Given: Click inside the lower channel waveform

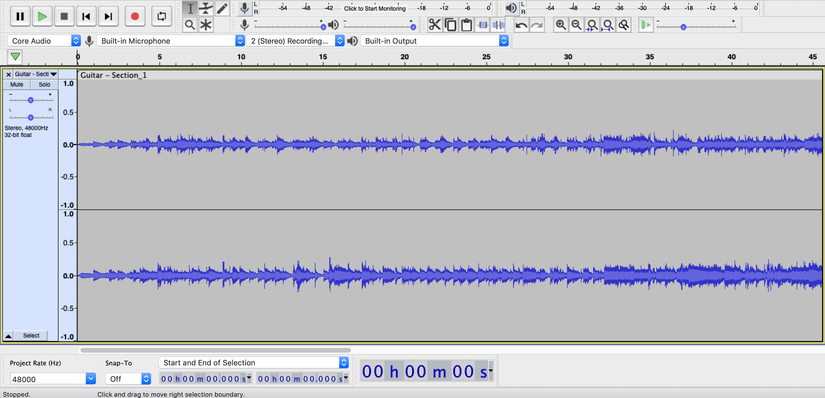Looking at the screenshot, I should pyautogui.click(x=450, y=275).
